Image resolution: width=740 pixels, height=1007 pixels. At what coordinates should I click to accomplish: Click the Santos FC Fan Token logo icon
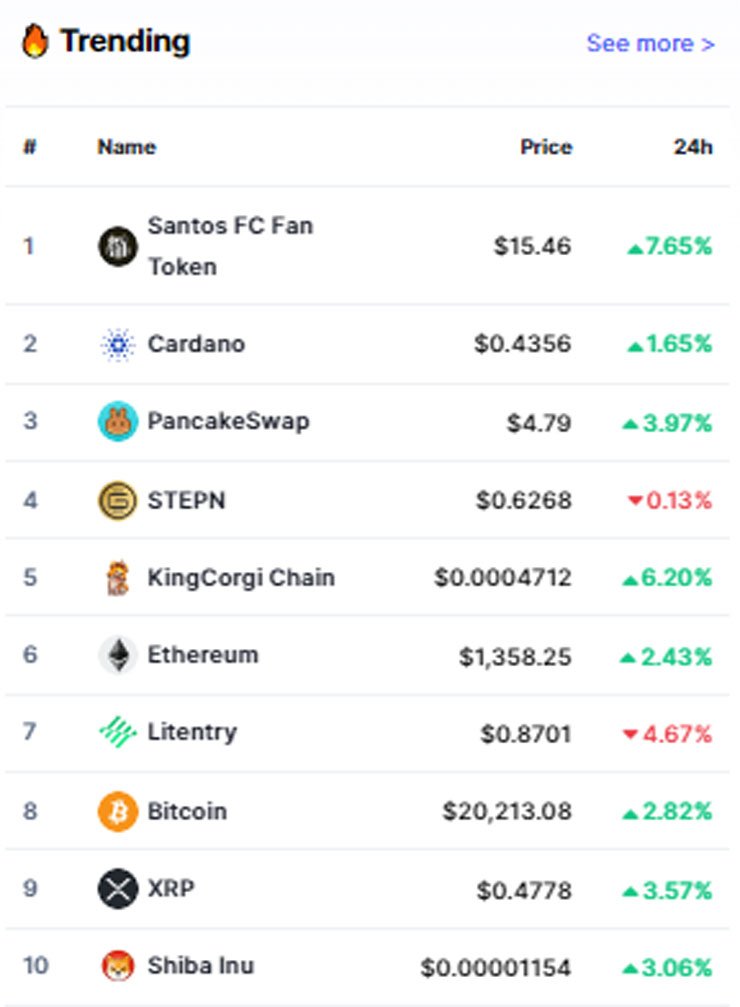pos(118,246)
